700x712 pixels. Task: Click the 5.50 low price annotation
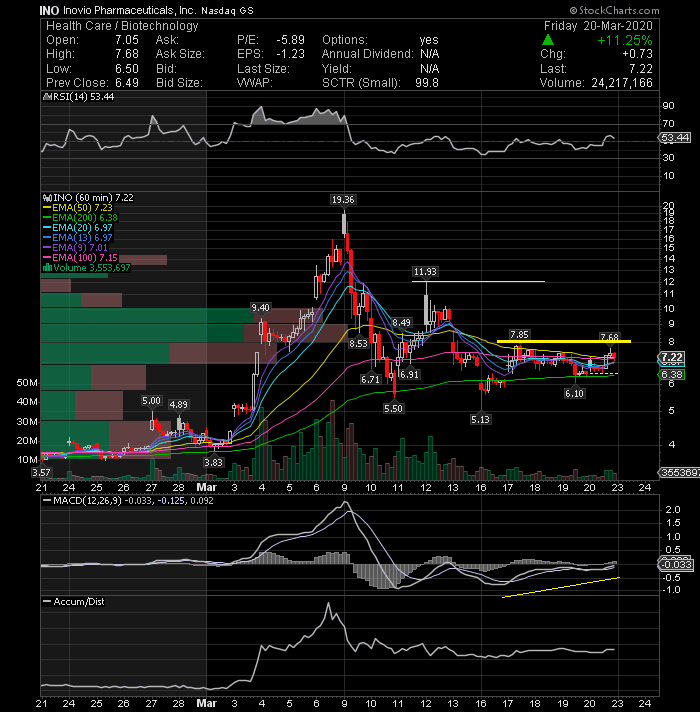point(393,408)
